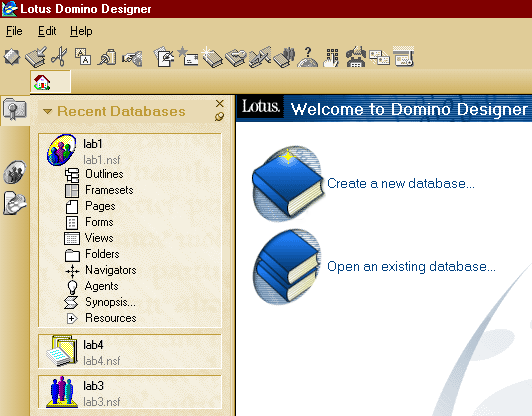532x416 pixels.
Task: Open Forms under lab1
Action: 99,222
